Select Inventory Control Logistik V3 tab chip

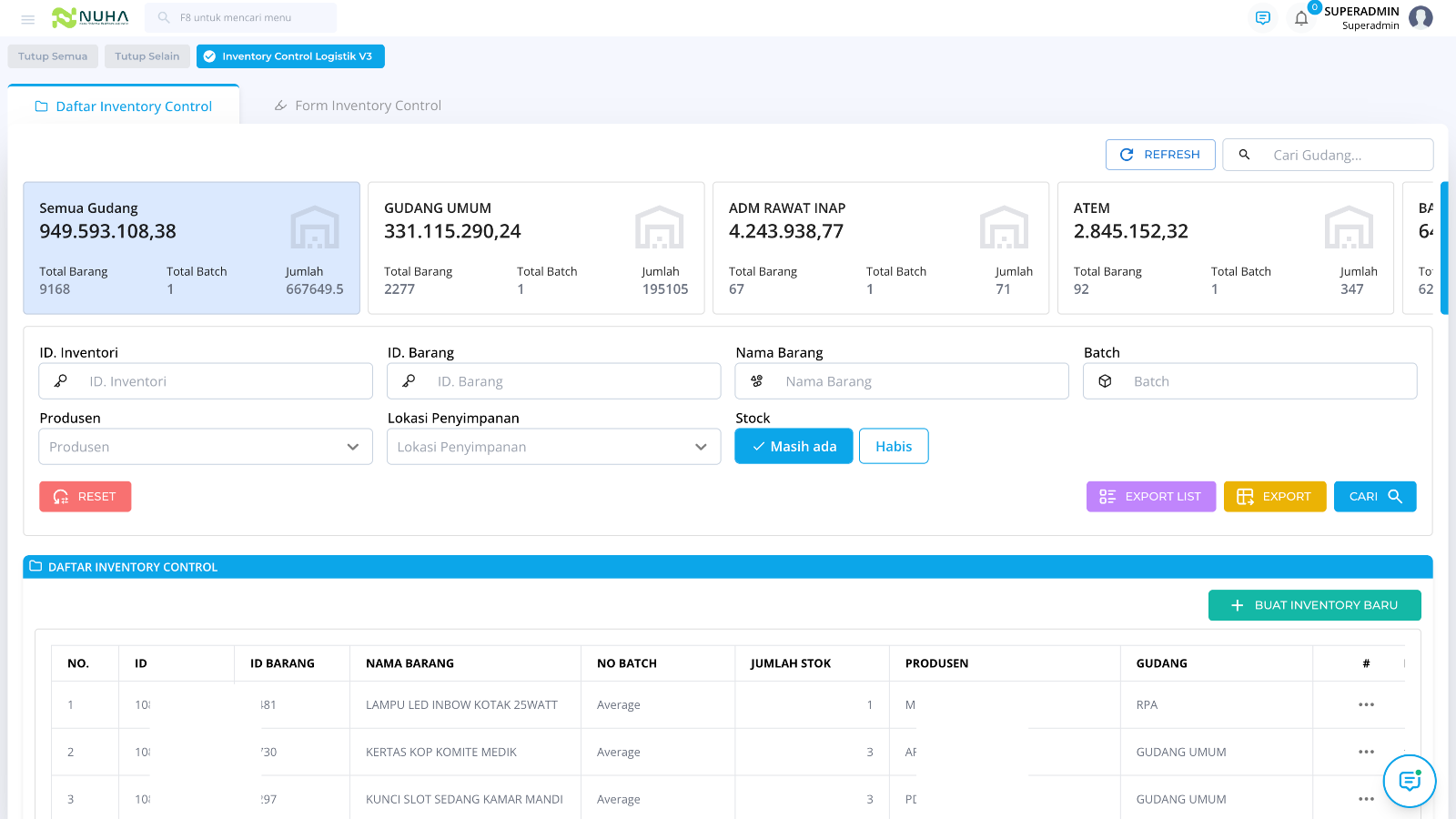[x=290, y=56]
